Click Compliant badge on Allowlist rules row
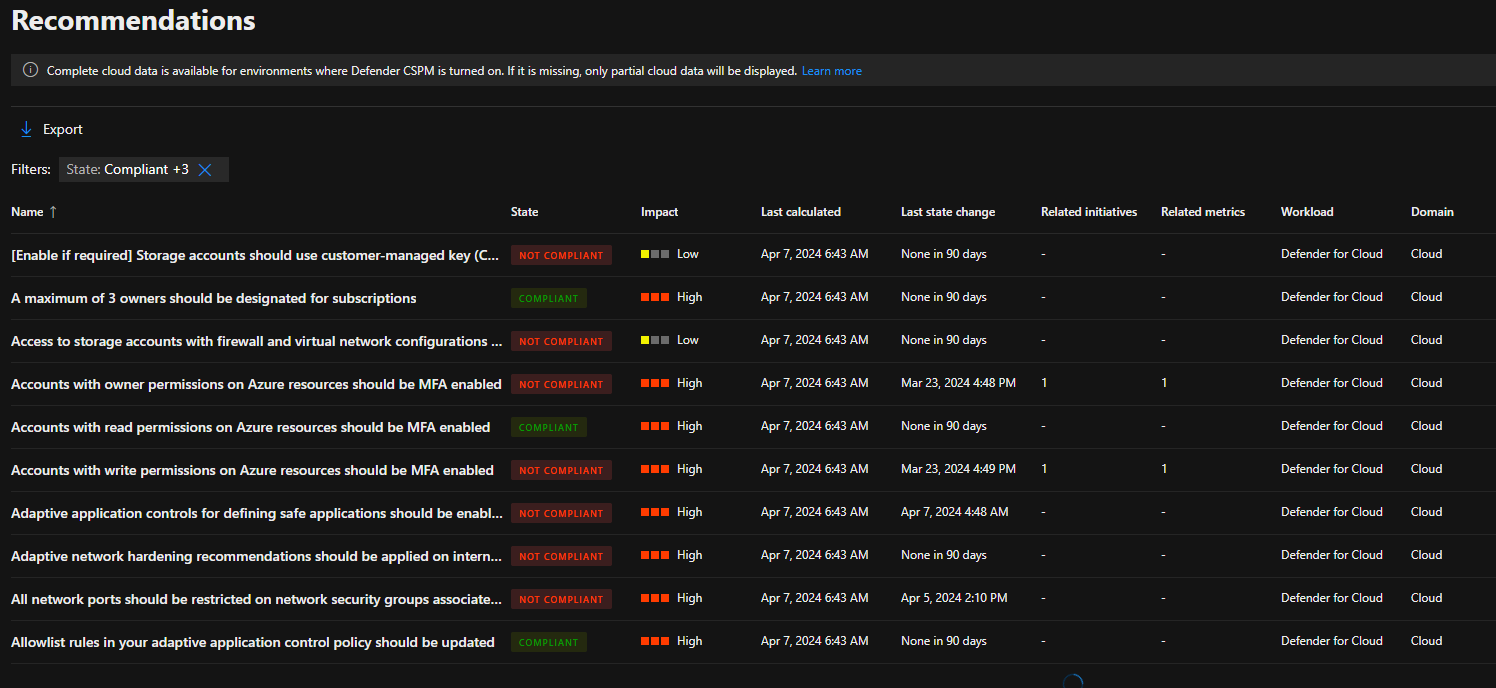1496x688 pixels. click(548, 642)
